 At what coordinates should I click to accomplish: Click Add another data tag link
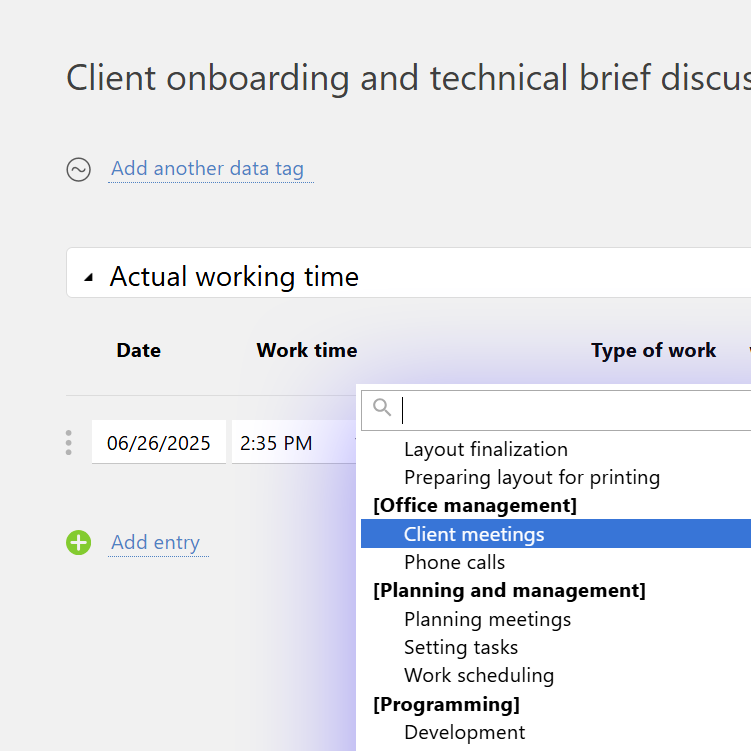(207, 169)
